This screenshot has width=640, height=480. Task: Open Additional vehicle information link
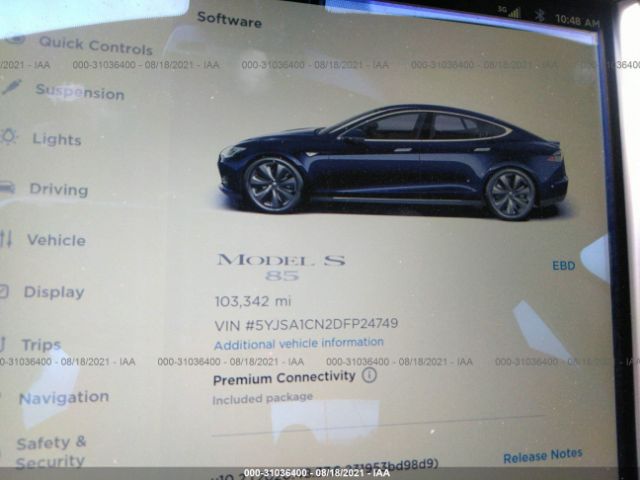(x=299, y=344)
